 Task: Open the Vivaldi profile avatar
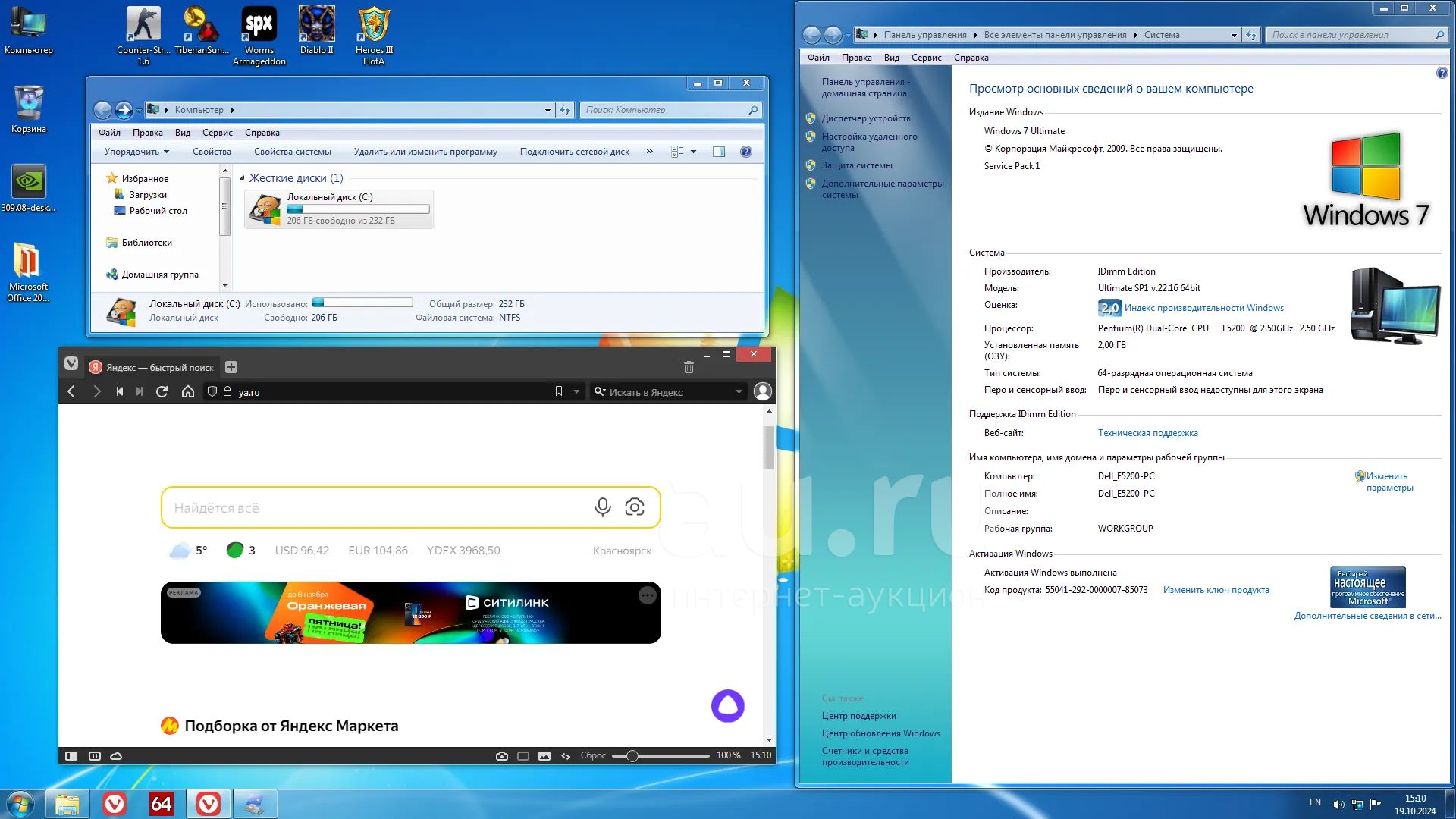click(x=763, y=391)
